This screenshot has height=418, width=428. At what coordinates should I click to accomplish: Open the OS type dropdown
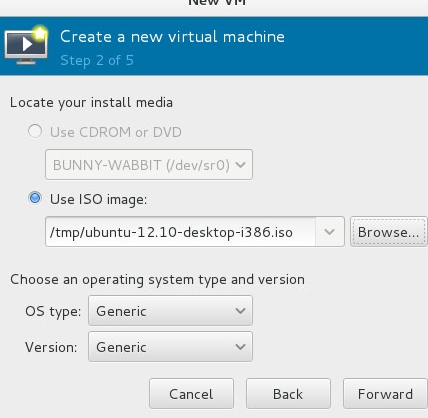[170, 311]
